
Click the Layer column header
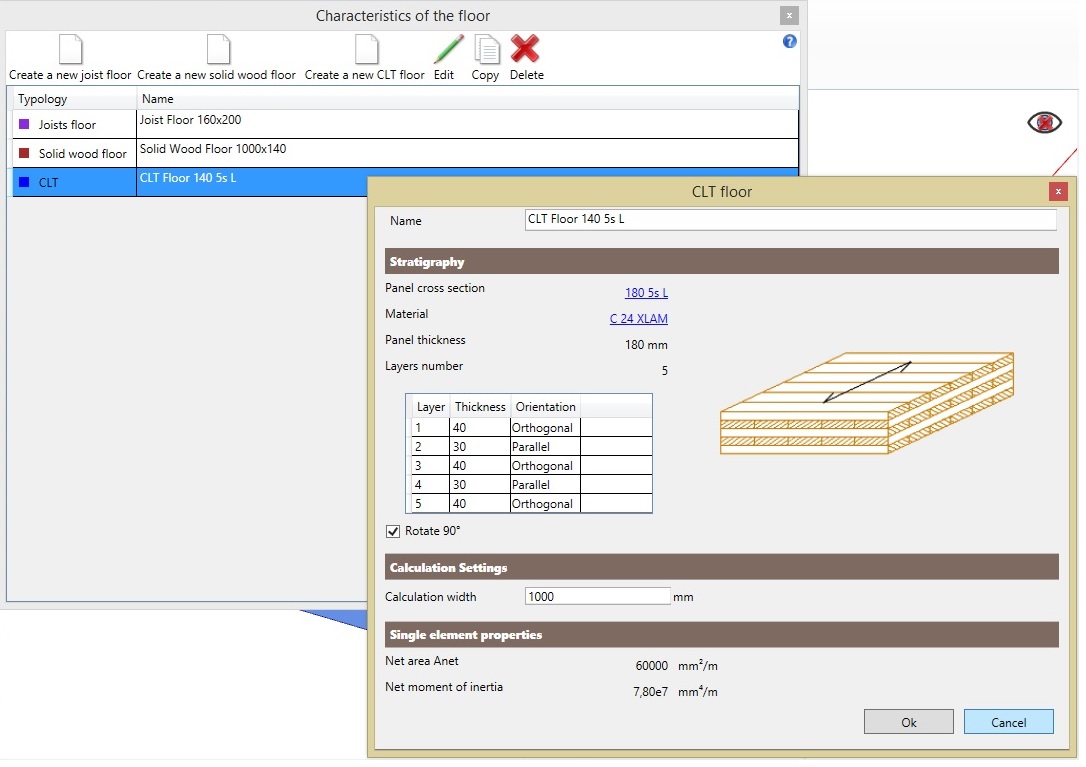click(430, 407)
